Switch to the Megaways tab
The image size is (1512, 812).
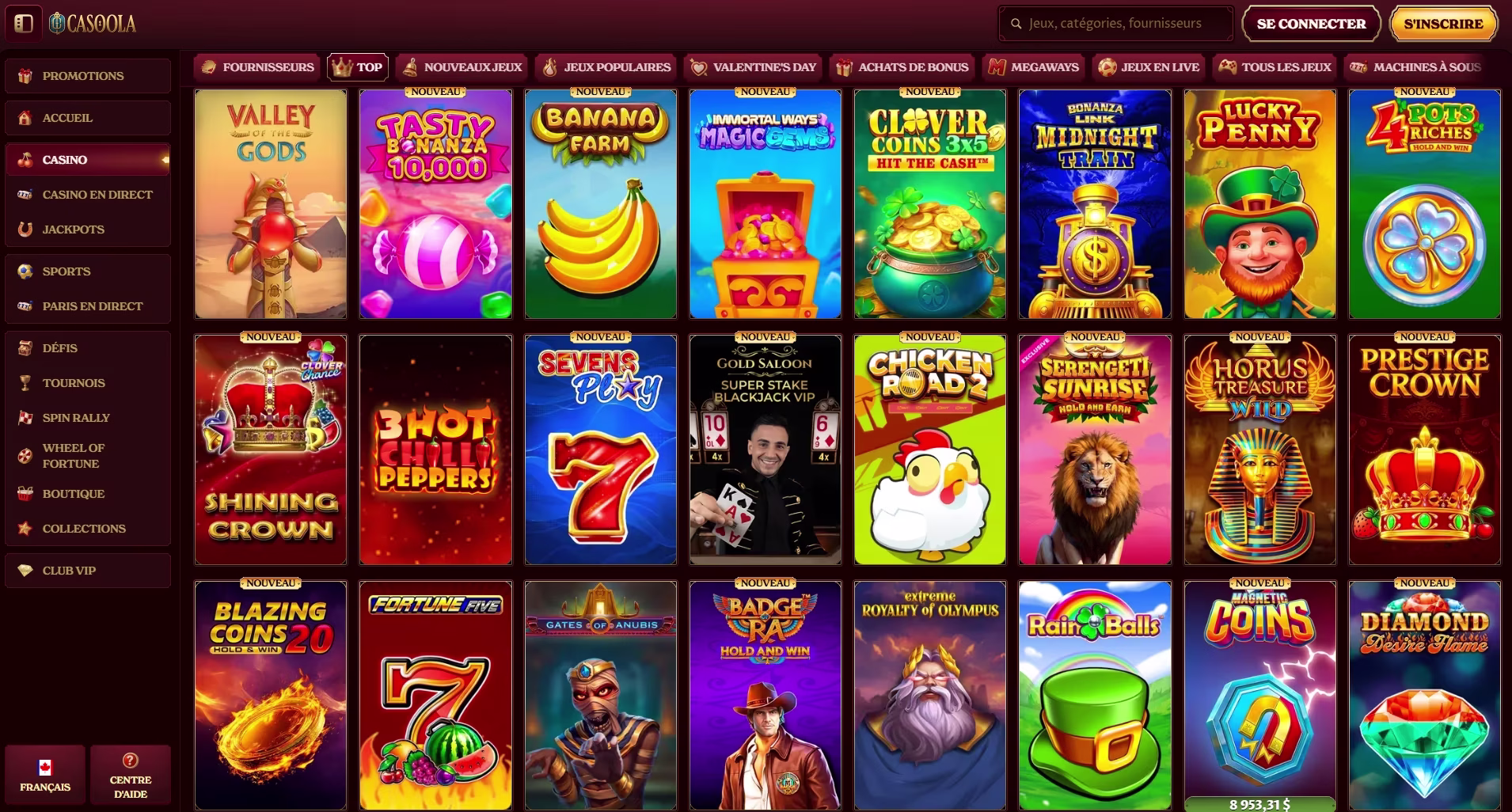coord(1033,67)
